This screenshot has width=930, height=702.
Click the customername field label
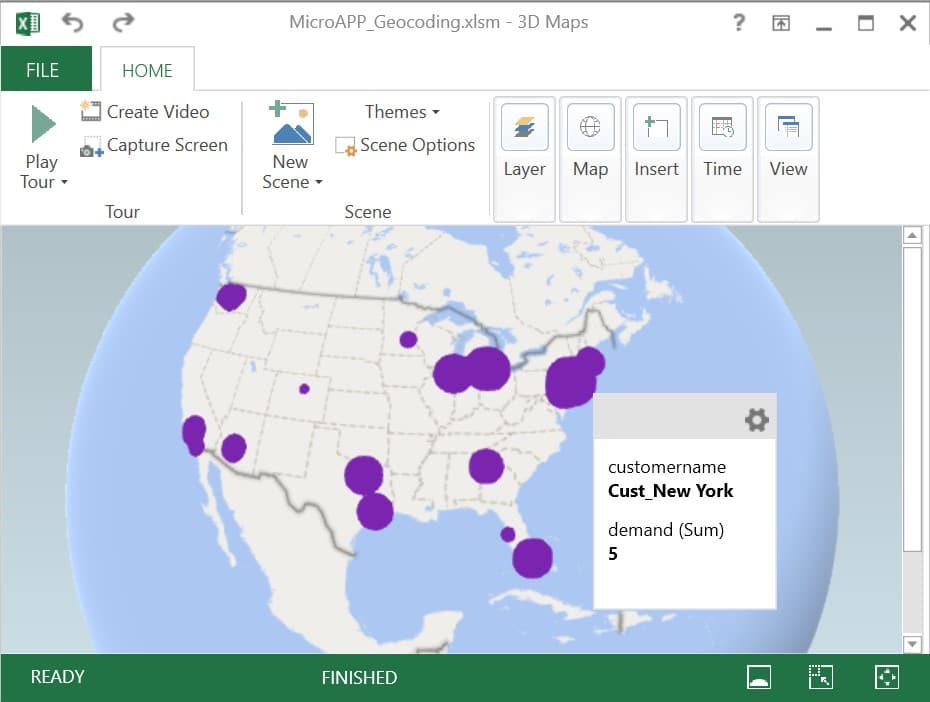click(x=667, y=467)
